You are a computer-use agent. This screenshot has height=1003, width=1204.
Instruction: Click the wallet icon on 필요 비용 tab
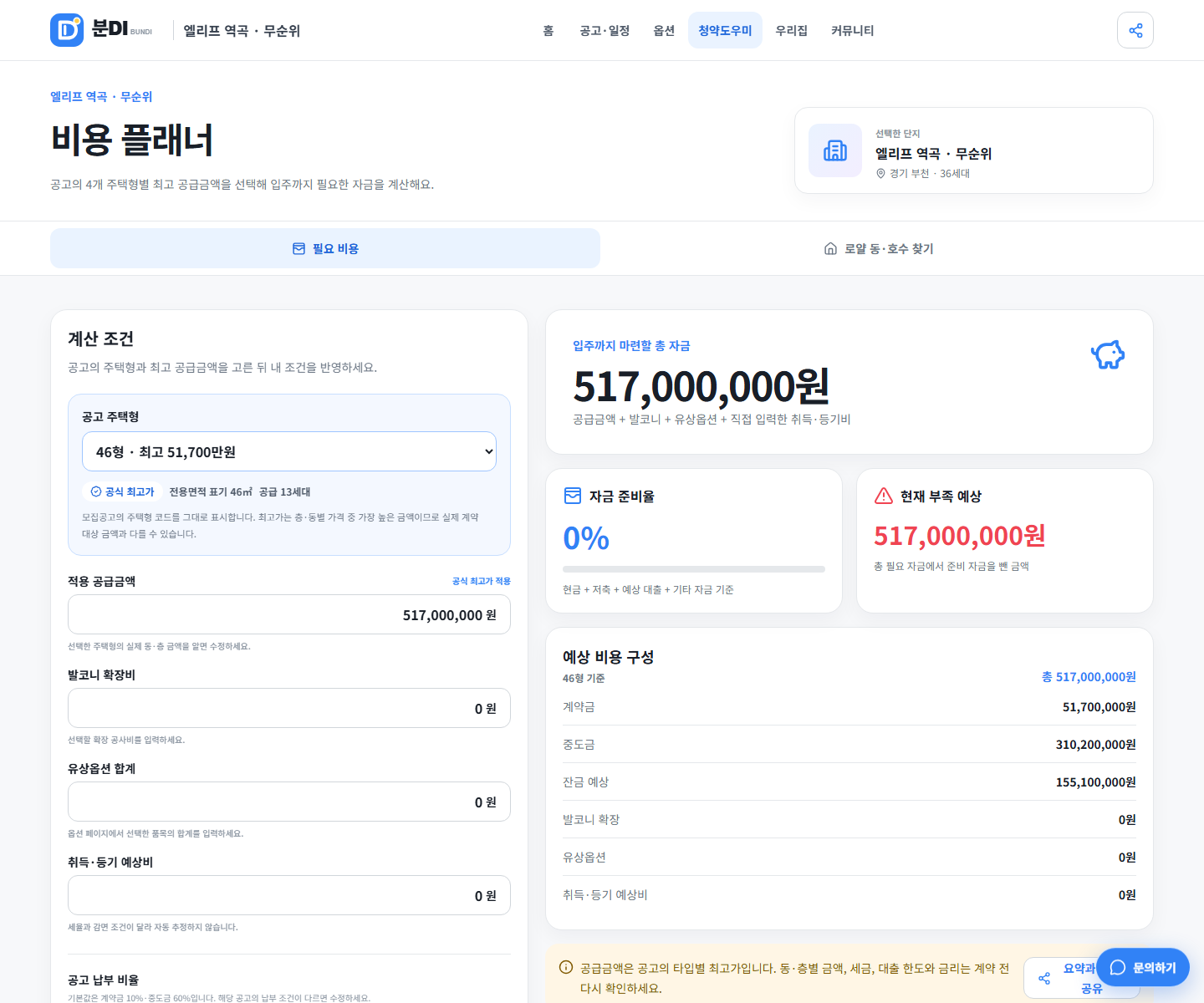tap(298, 249)
